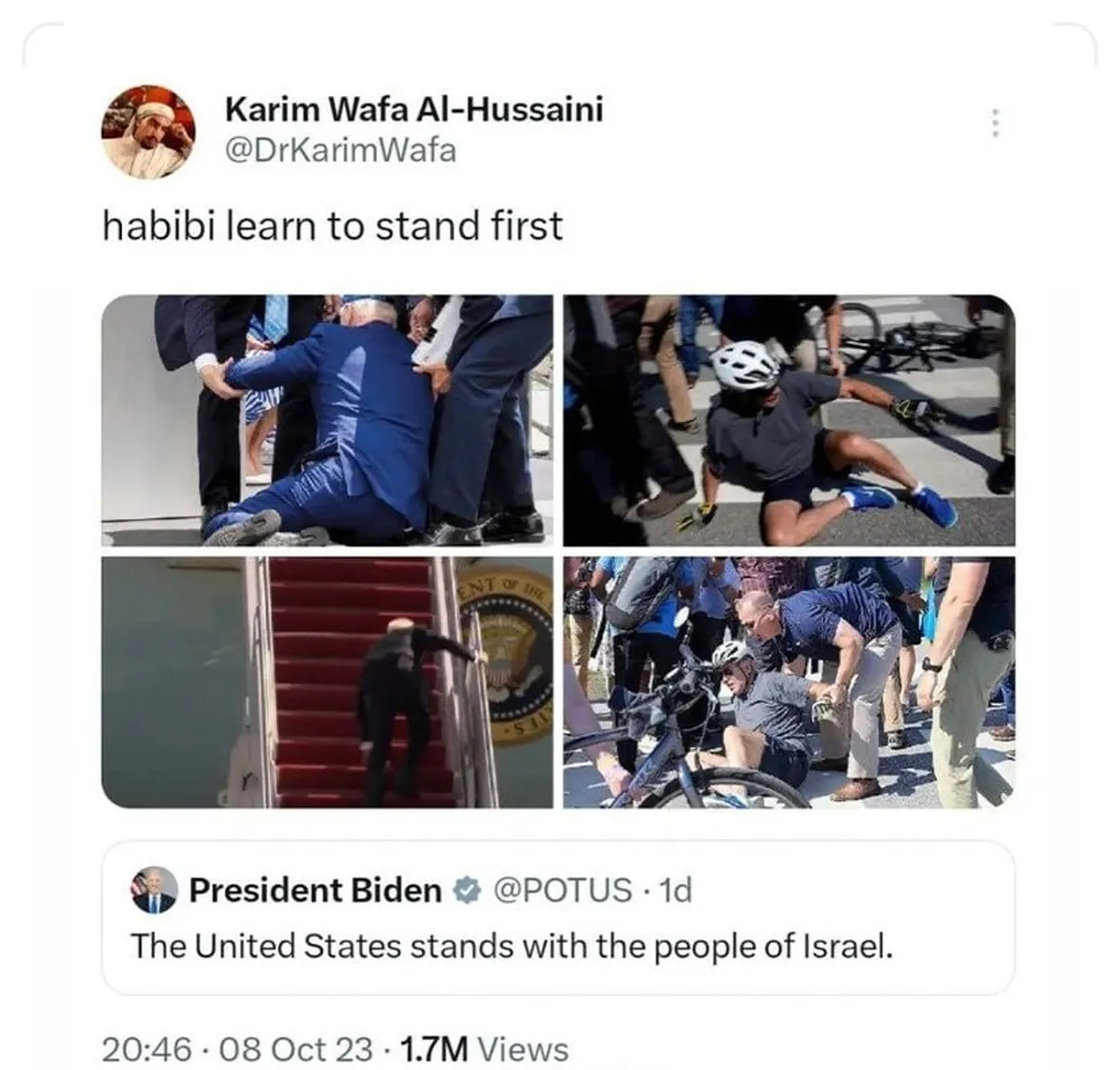
Task: Click the white helmet in the top-right photo
Action: [744, 365]
